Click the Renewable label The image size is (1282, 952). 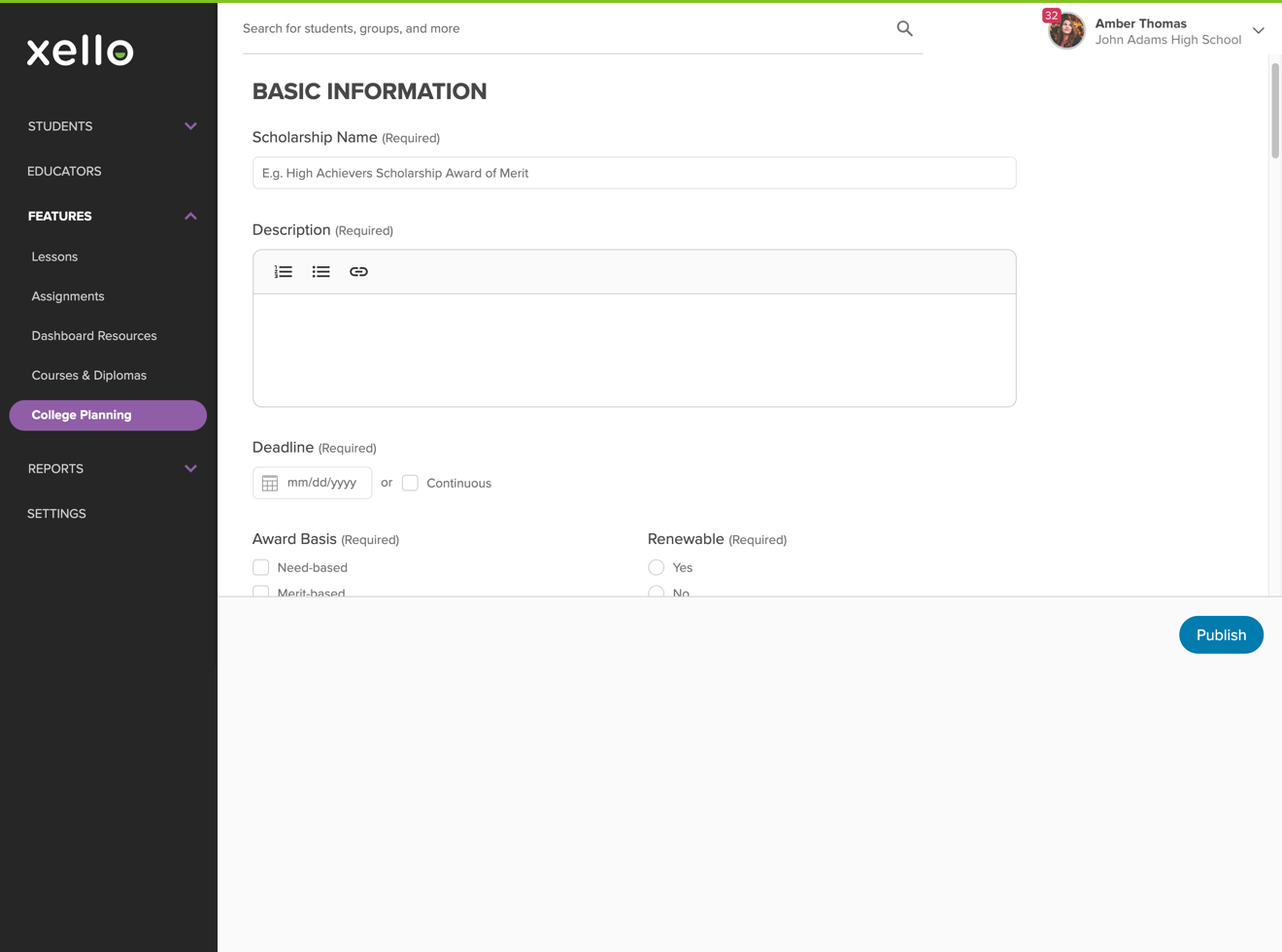(686, 539)
